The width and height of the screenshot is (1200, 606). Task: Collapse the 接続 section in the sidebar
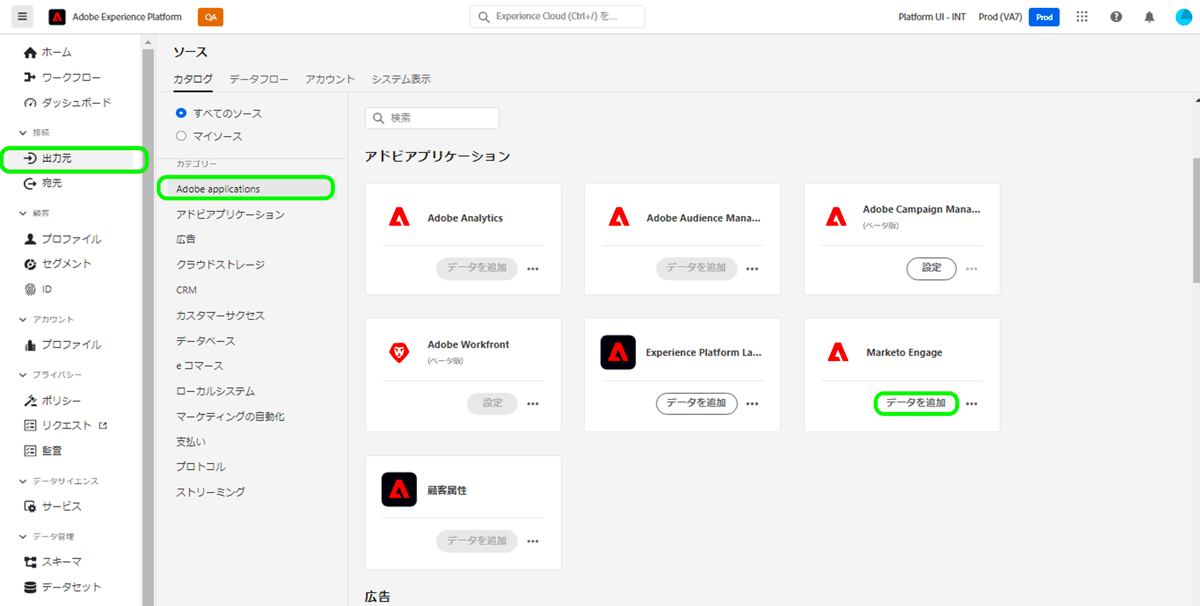coord(22,131)
